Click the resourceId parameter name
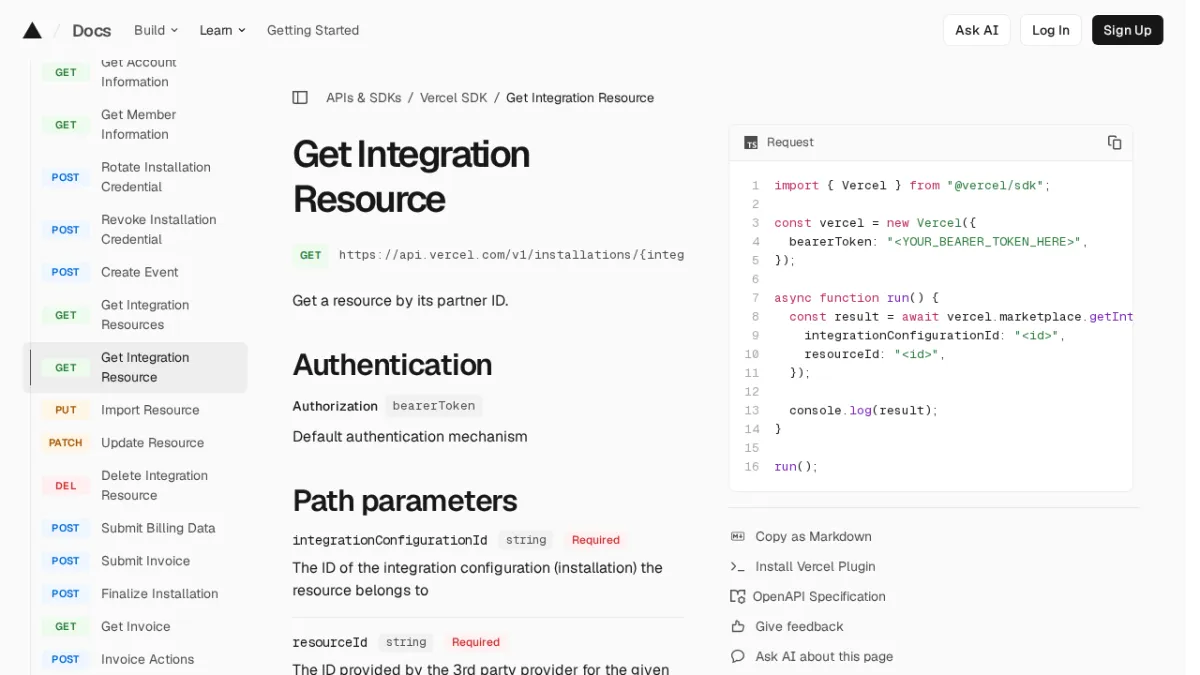Screen dimensions: 1200x675 (330, 642)
